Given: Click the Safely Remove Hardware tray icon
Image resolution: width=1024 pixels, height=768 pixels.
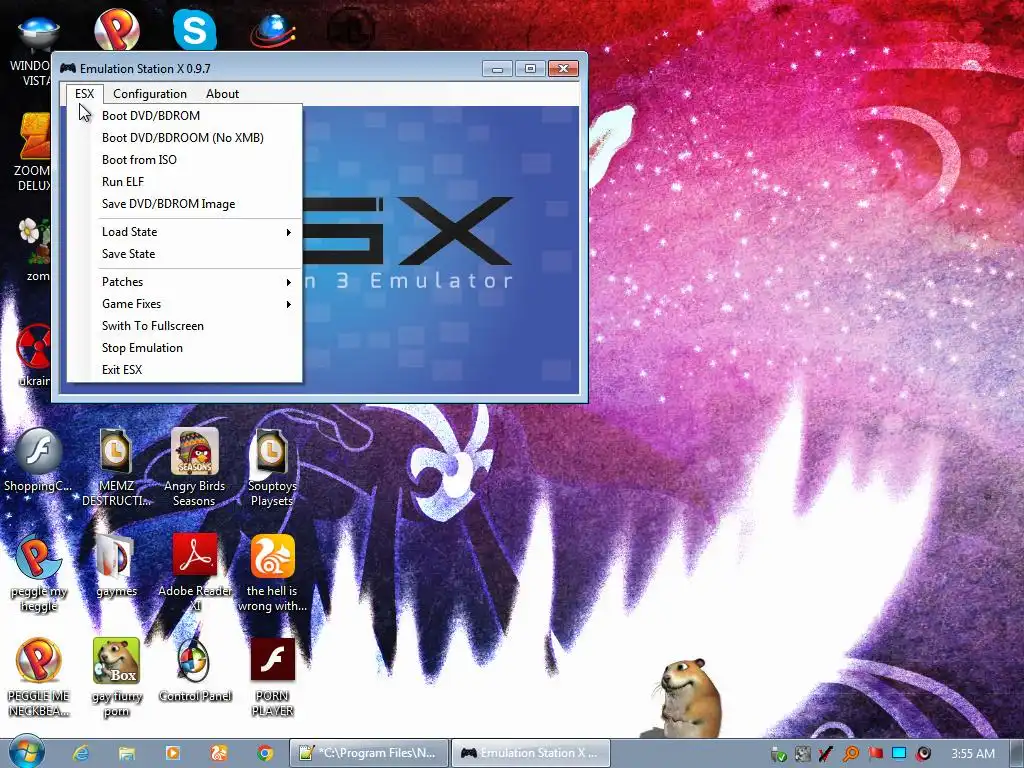Looking at the screenshot, I should [778, 754].
